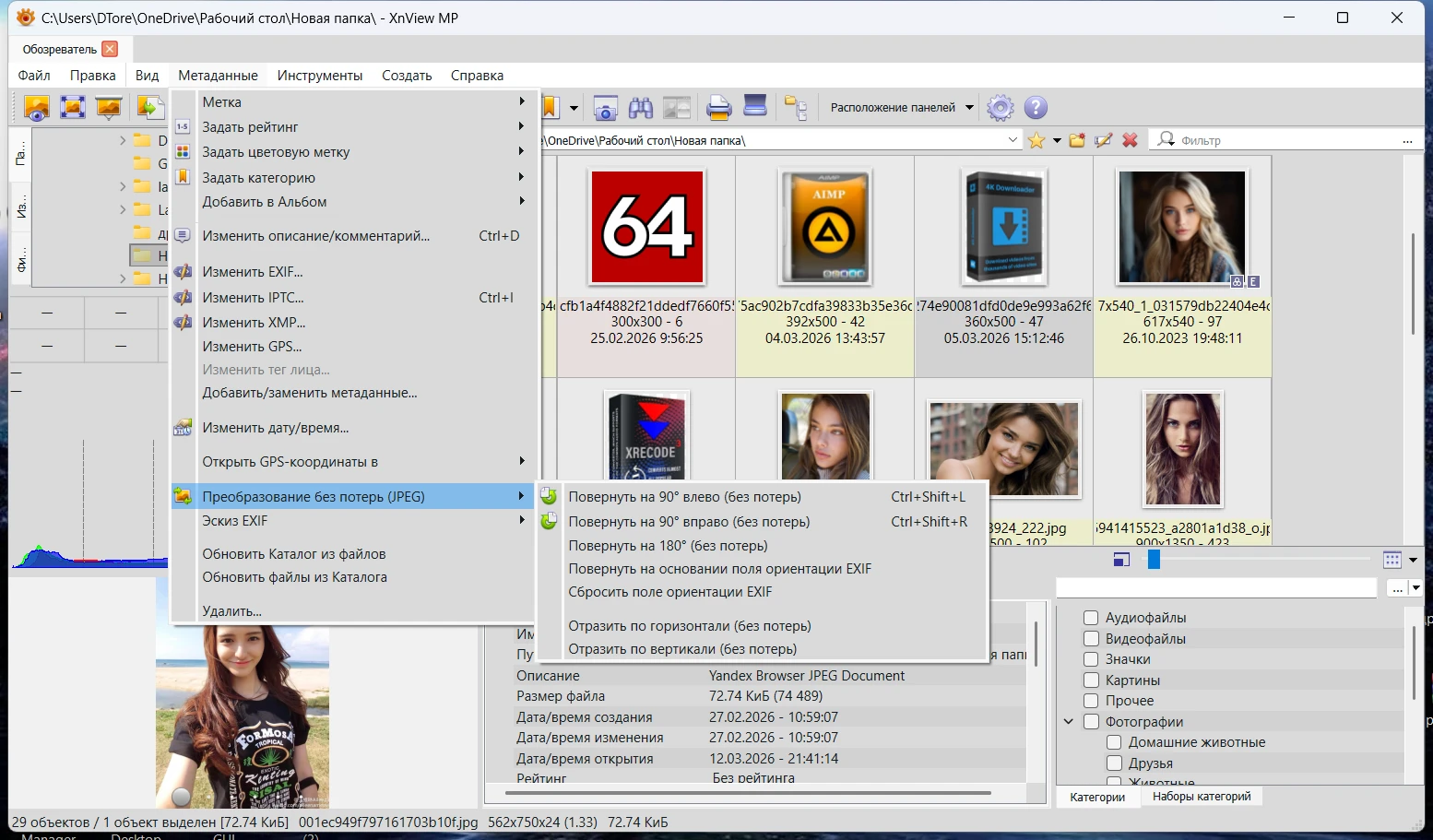
Task: Click the yellow favorites star icon
Action: tap(1036, 140)
